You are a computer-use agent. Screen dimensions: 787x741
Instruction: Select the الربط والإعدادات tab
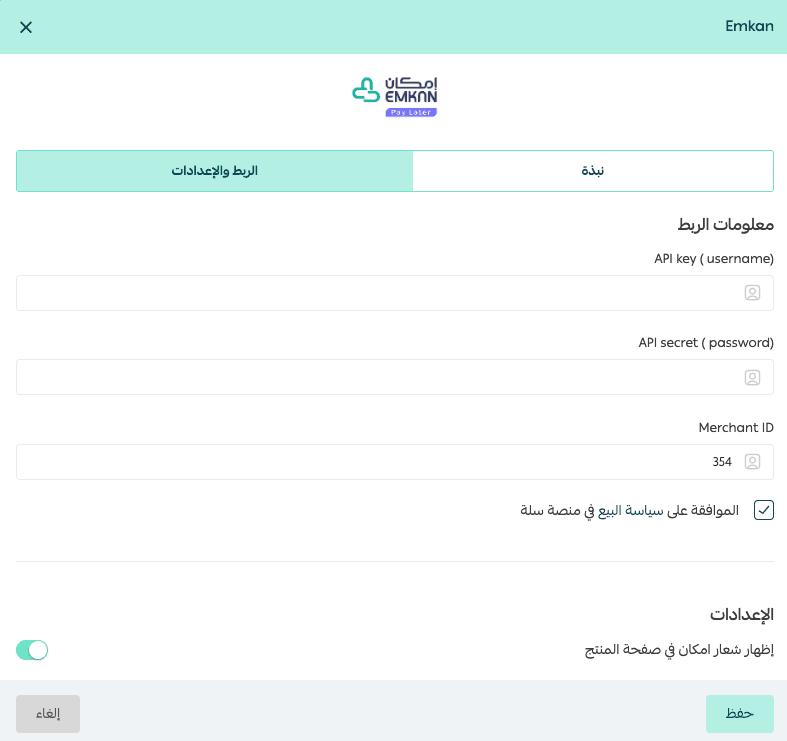tap(214, 171)
